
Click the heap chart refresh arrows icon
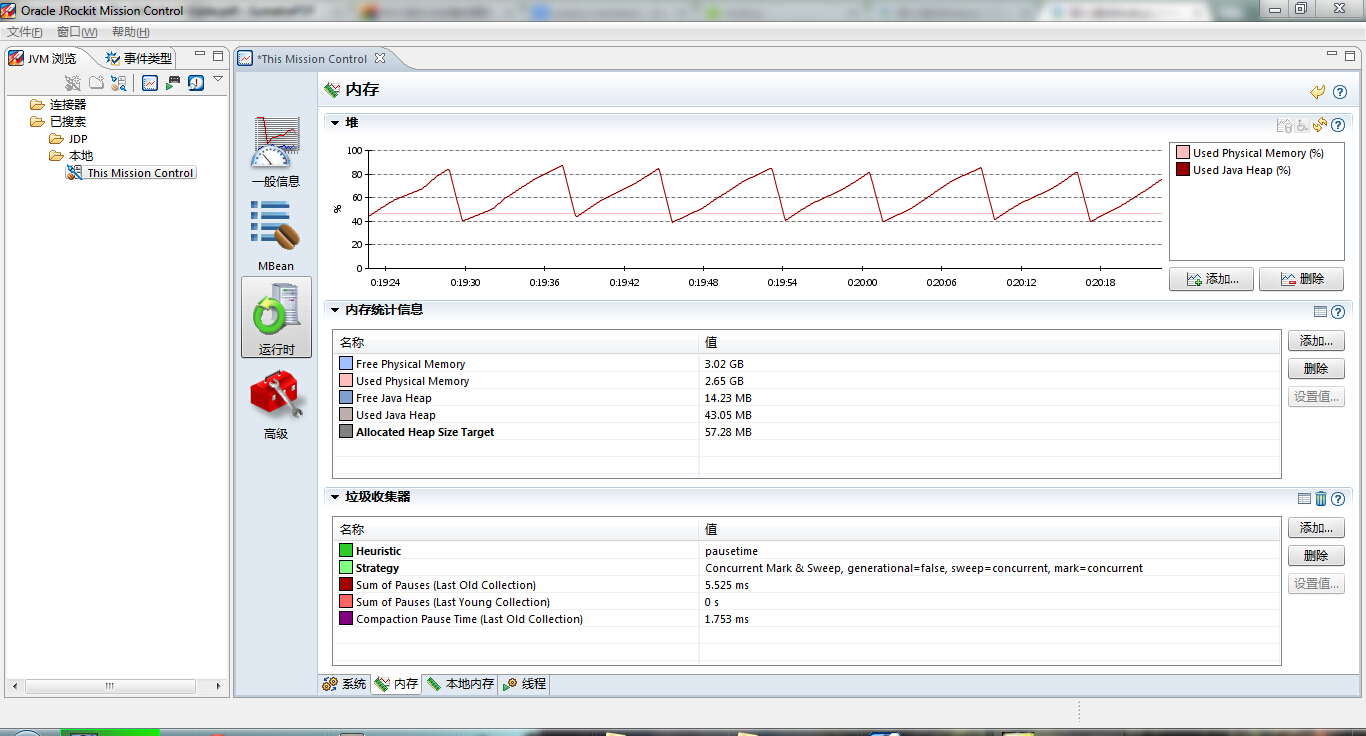point(1320,125)
